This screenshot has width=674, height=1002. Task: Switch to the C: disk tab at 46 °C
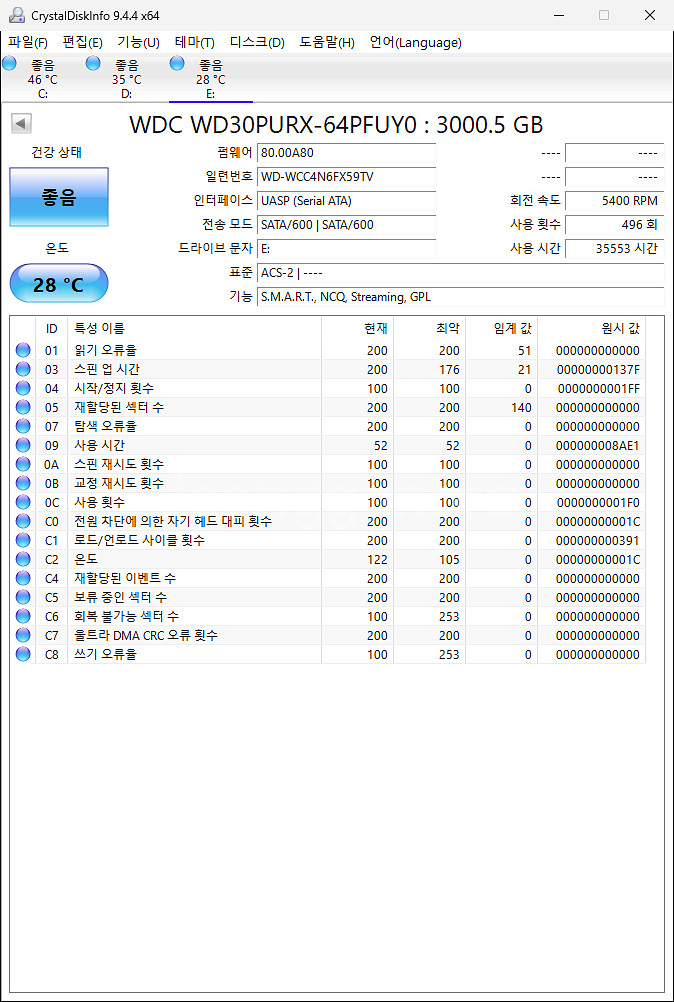point(42,79)
